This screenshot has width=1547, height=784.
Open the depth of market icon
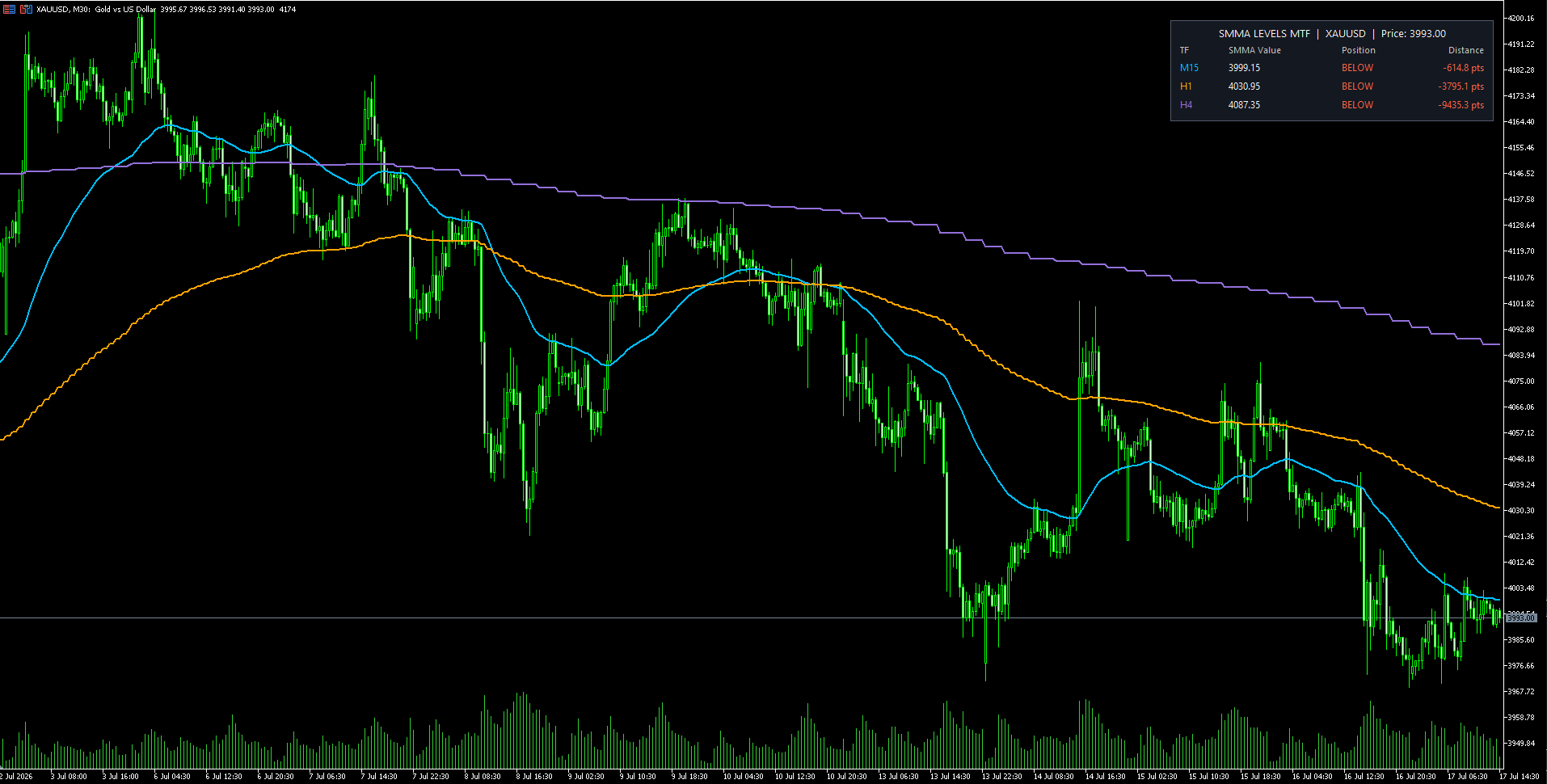point(26,9)
